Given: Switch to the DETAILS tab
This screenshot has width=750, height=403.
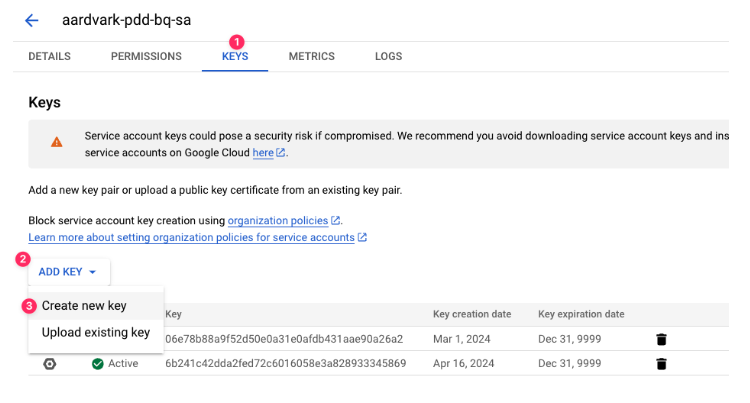Looking at the screenshot, I should coord(49,57).
